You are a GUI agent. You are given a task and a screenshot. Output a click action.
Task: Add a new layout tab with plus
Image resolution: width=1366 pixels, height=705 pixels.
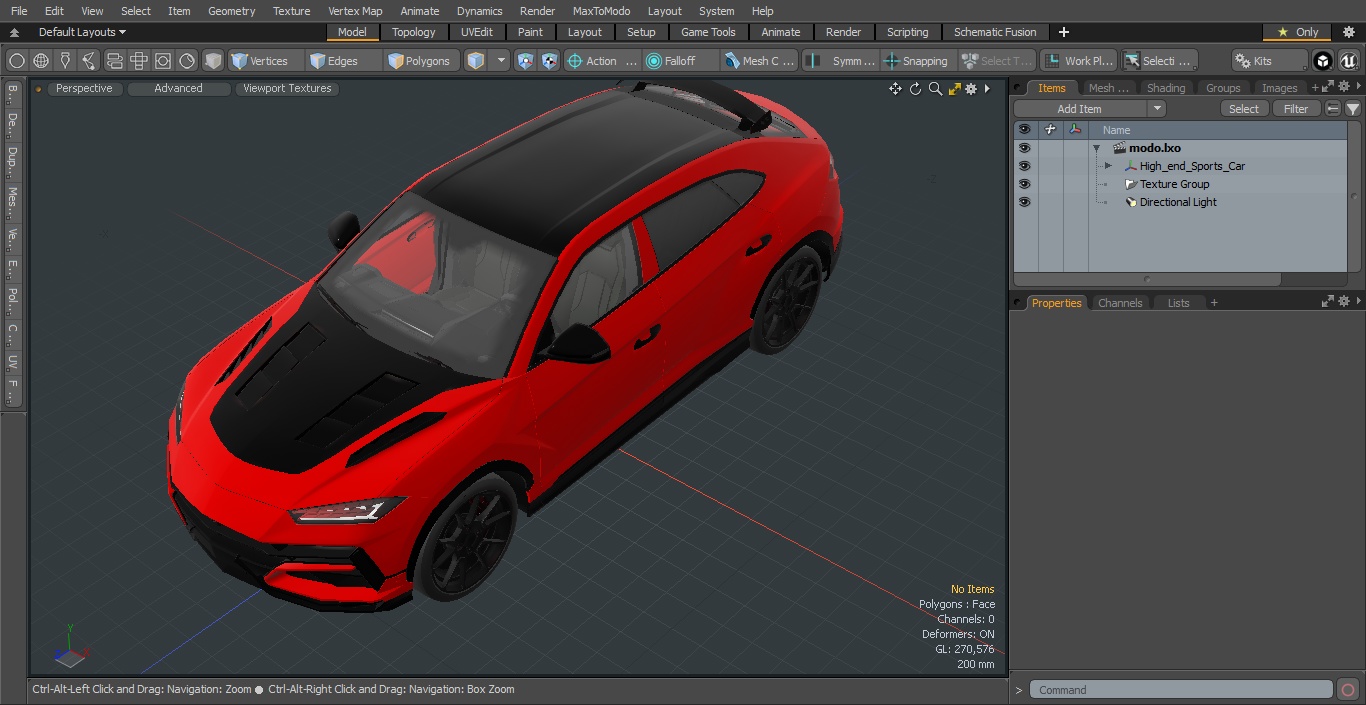point(1063,32)
